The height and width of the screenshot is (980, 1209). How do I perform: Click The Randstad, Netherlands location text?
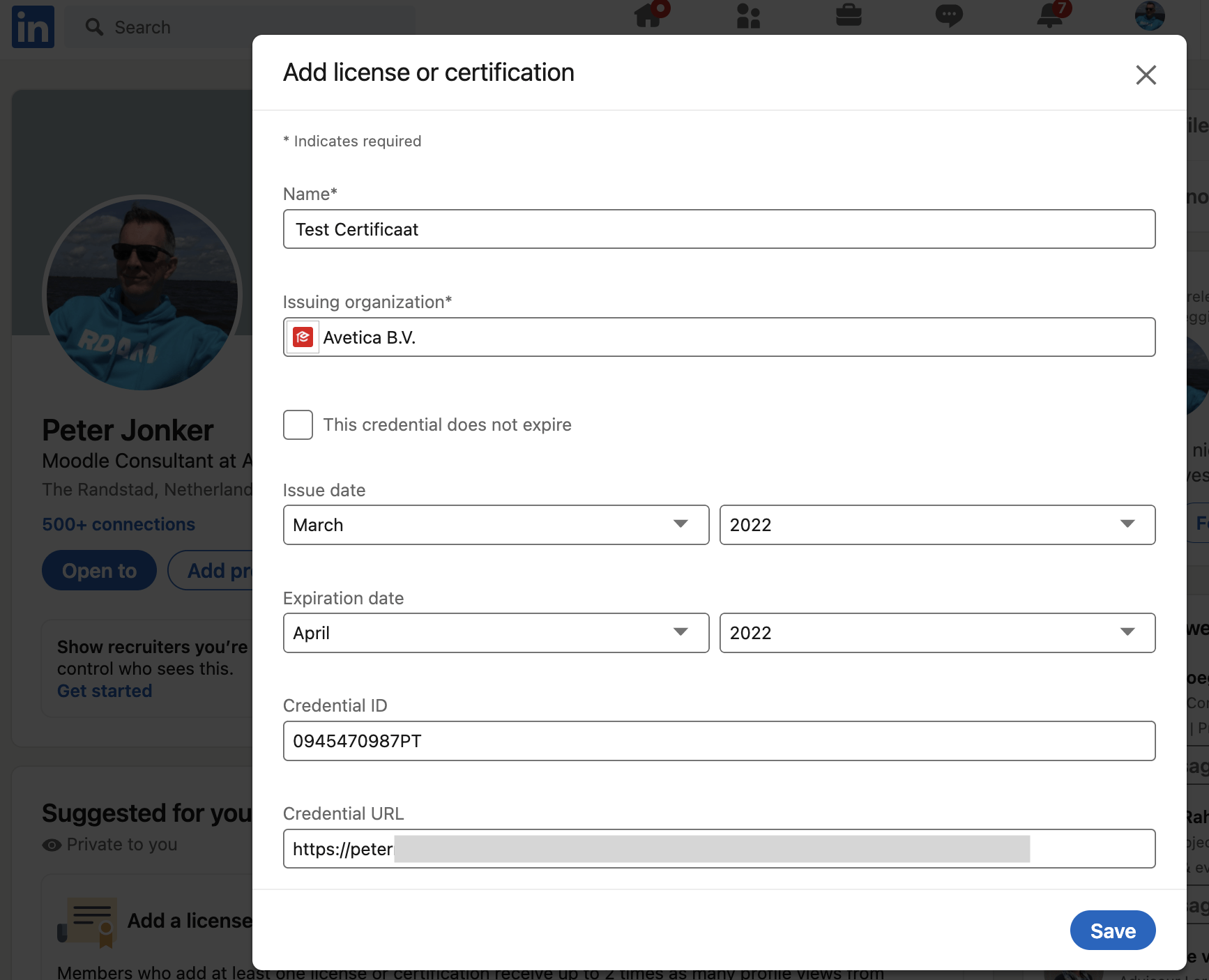click(x=147, y=489)
